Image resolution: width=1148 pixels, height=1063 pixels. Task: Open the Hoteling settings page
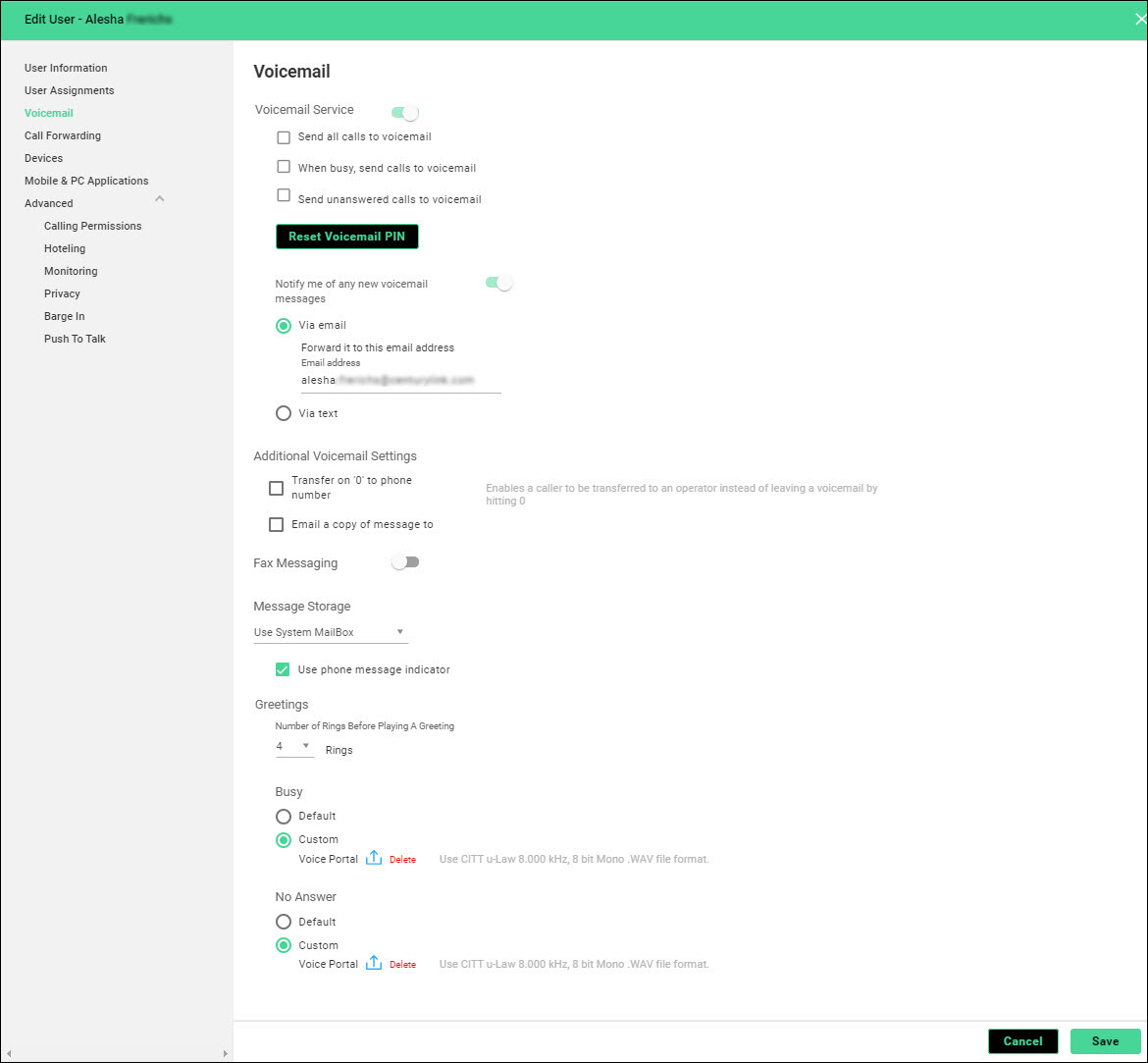65,248
